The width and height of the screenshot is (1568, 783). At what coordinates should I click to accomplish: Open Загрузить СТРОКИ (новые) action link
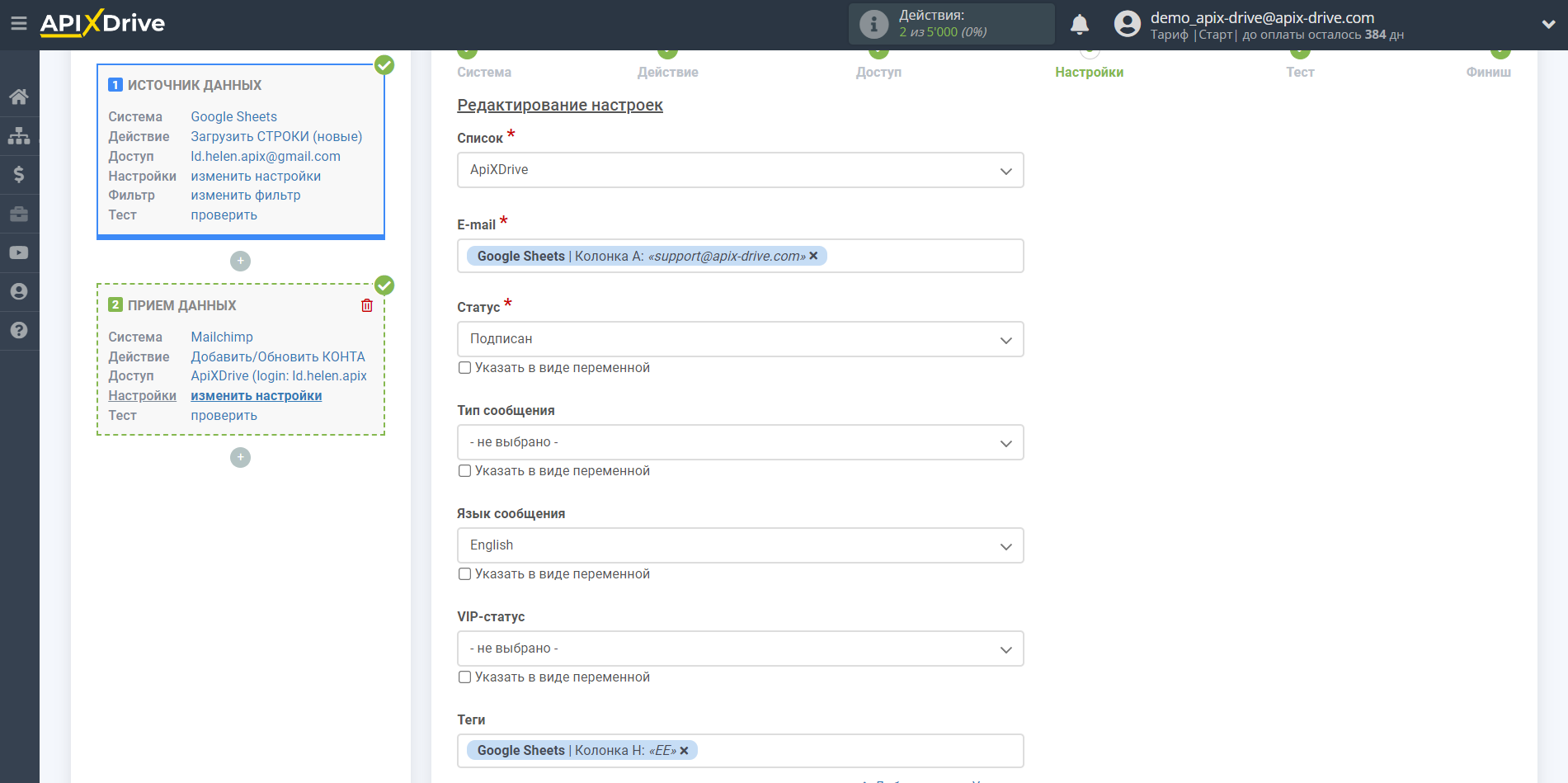coord(276,137)
